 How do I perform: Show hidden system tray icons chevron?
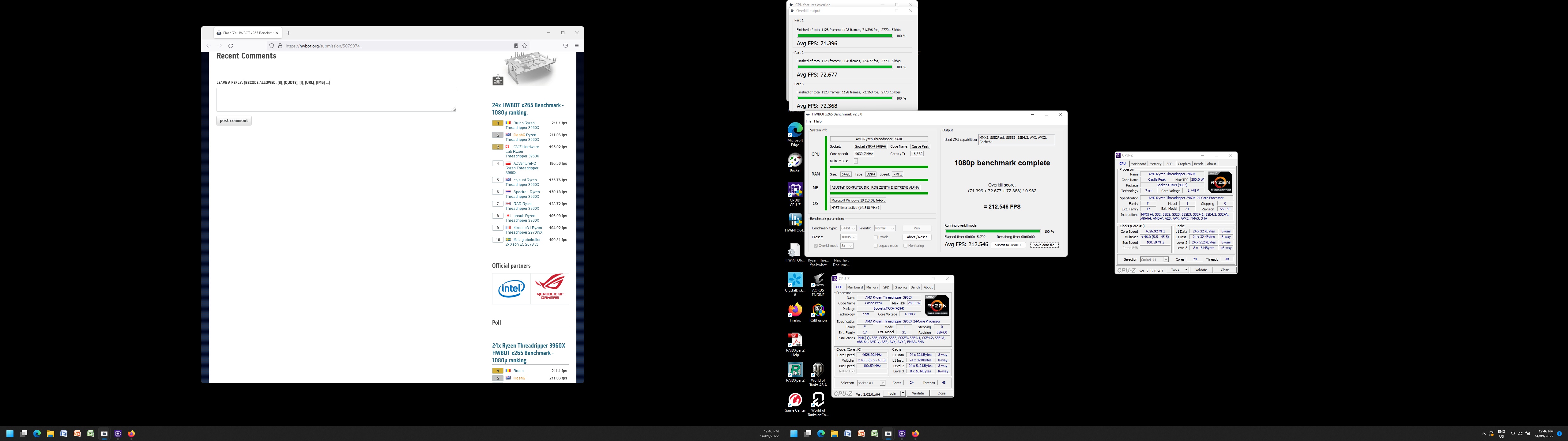(1483, 434)
